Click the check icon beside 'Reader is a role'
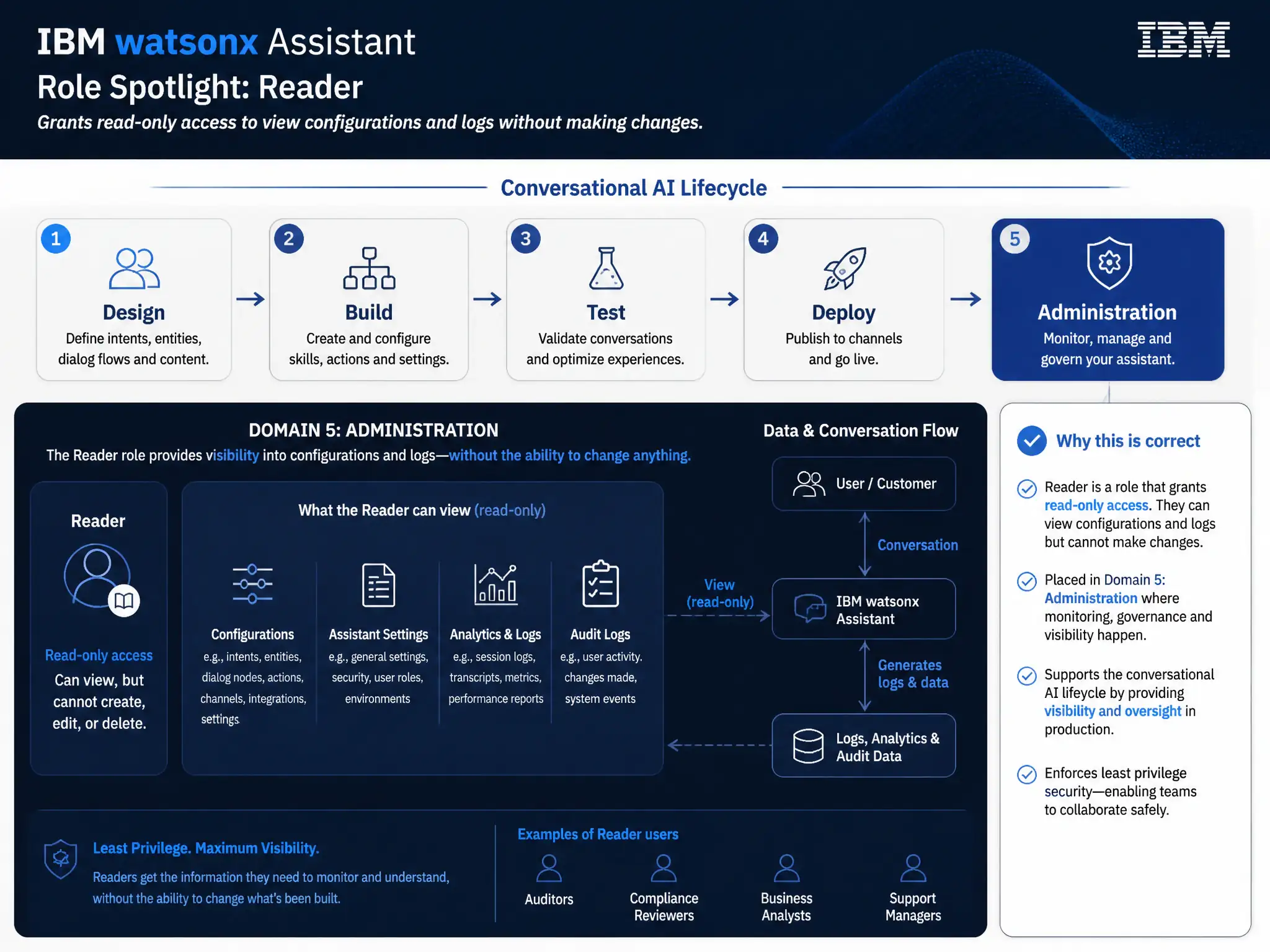 click(1027, 489)
